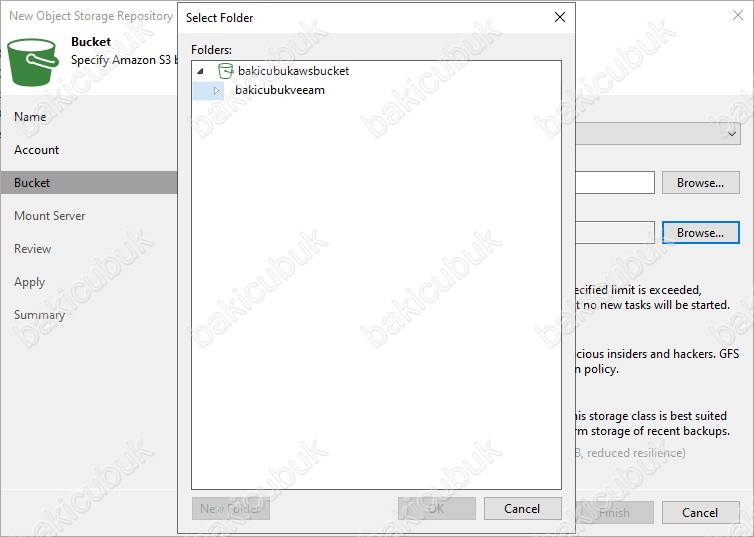Go to the Review wizard step
Image resolution: width=754 pixels, height=537 pixels.
coord(33,249)
